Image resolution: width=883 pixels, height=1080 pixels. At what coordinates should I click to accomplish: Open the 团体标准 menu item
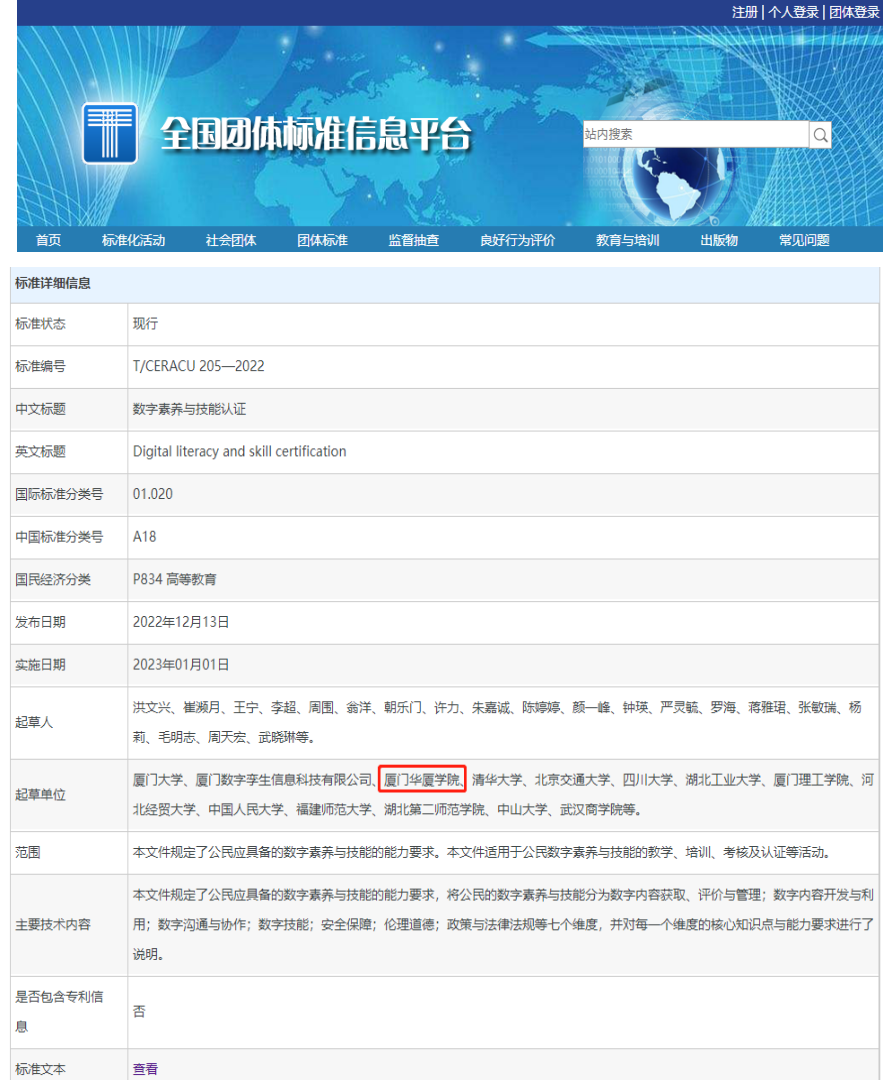tap(322, 240)
